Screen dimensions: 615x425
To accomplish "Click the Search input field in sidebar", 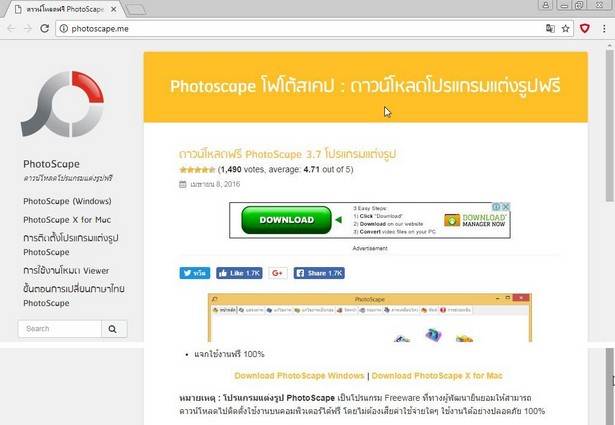I will 60,329.
